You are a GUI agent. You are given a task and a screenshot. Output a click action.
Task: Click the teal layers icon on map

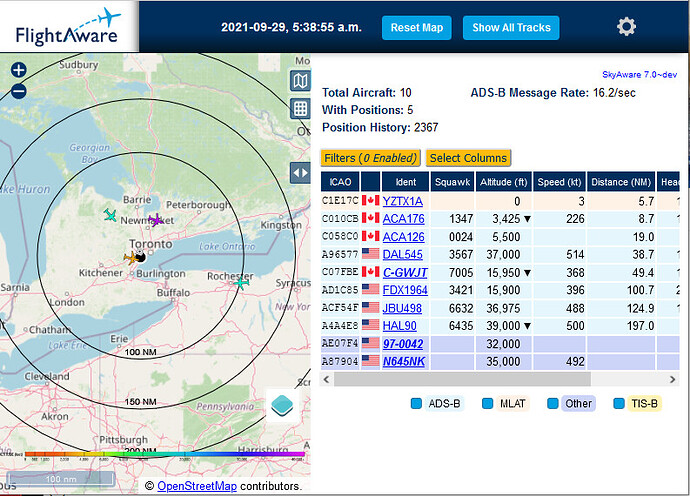282,405
